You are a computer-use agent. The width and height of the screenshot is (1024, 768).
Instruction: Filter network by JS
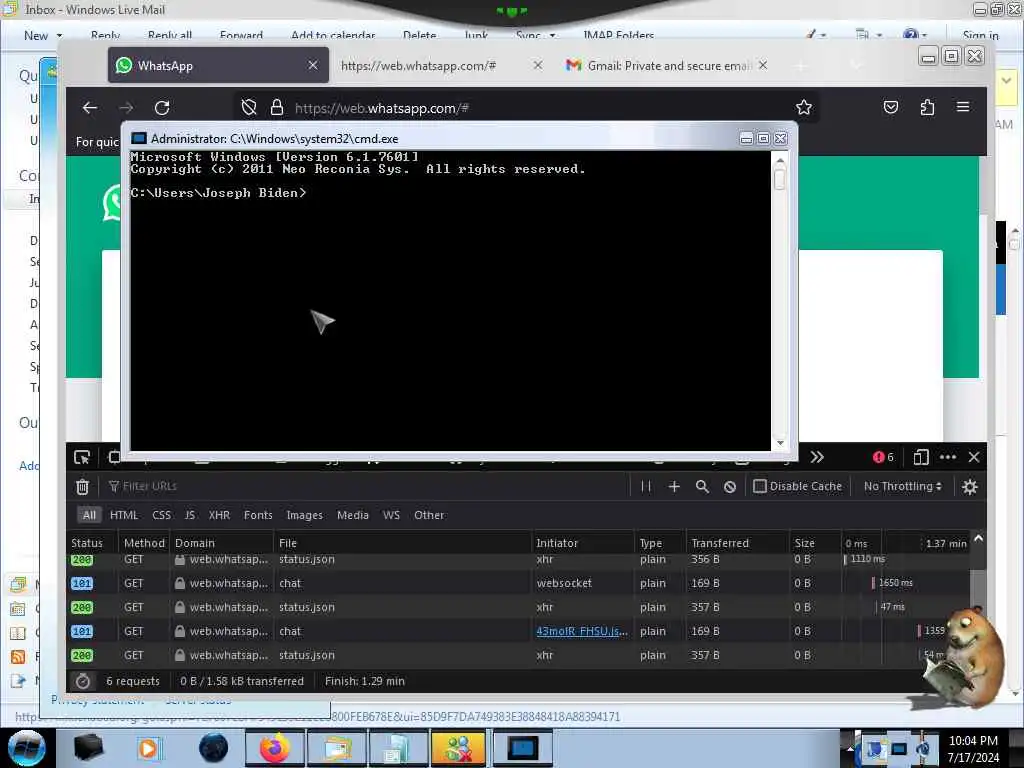point(189,515)
